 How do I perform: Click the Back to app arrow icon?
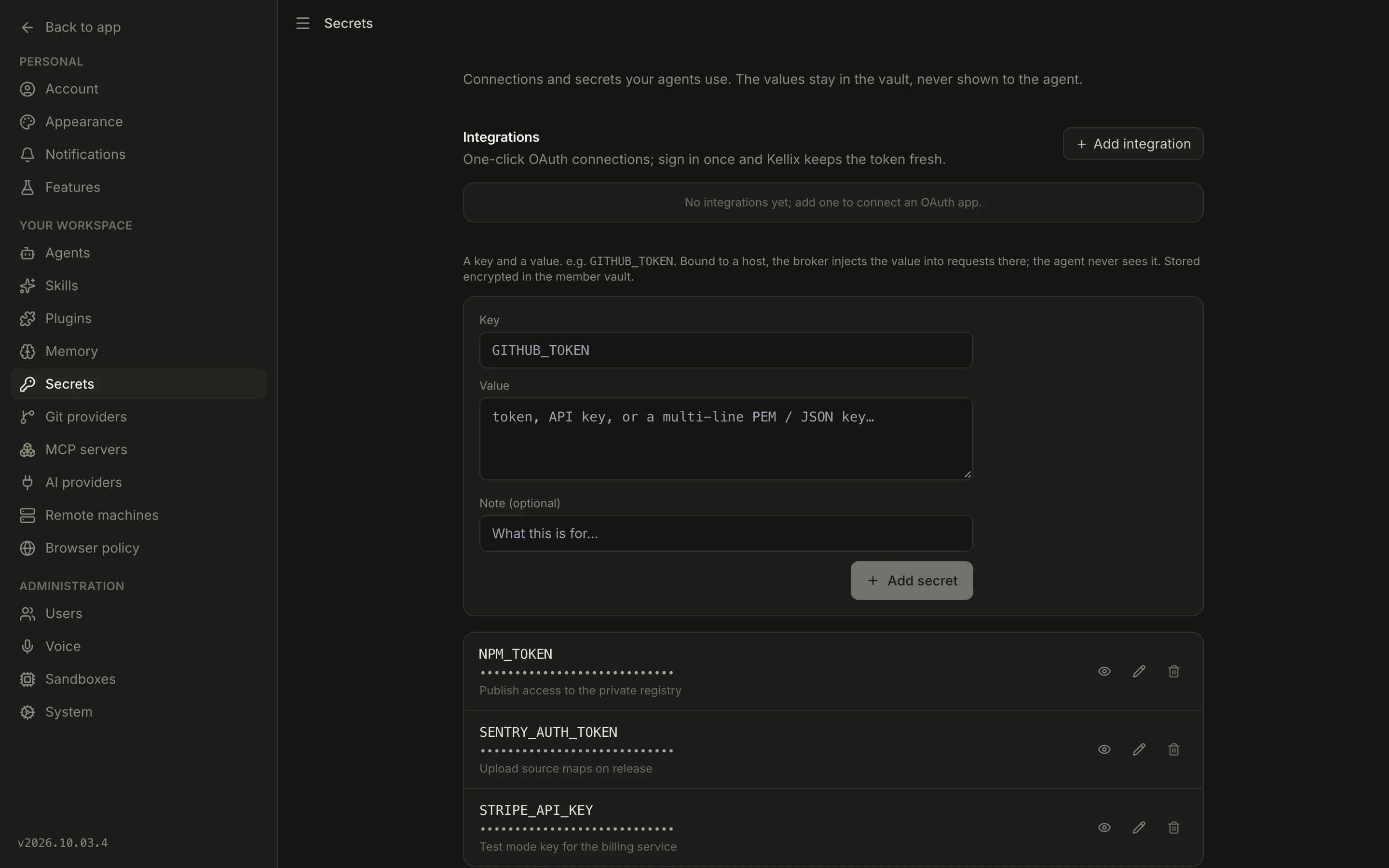pyautogui.click(x=27, y=27)
